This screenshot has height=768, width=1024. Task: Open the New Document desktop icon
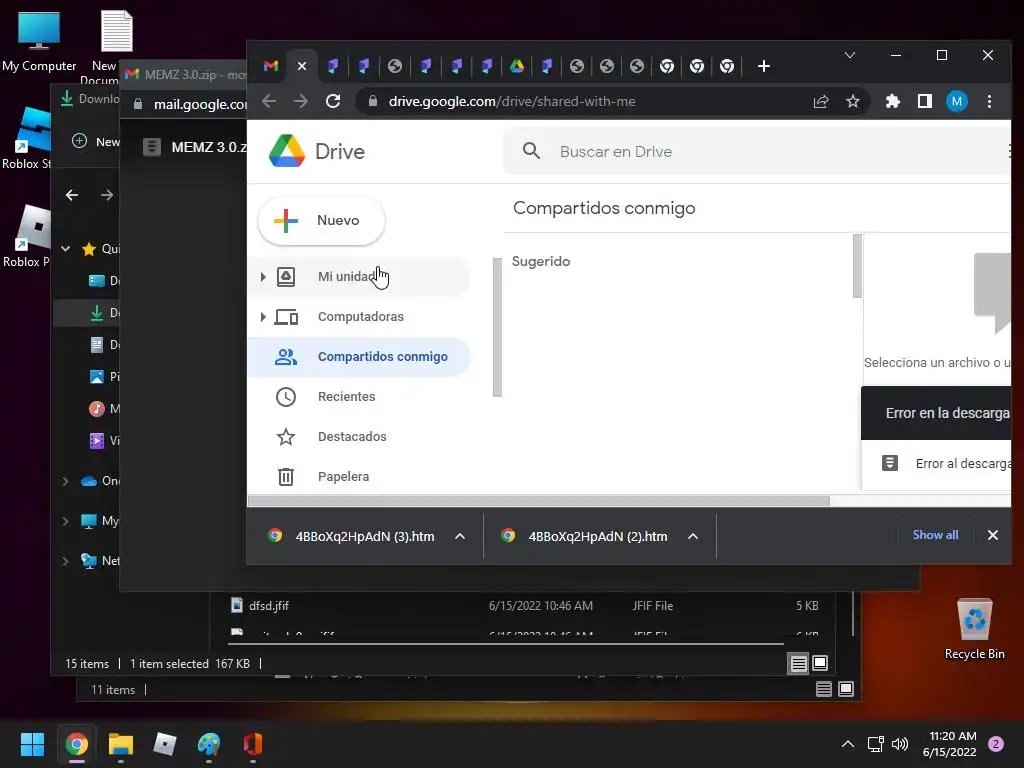coord(116,47)
